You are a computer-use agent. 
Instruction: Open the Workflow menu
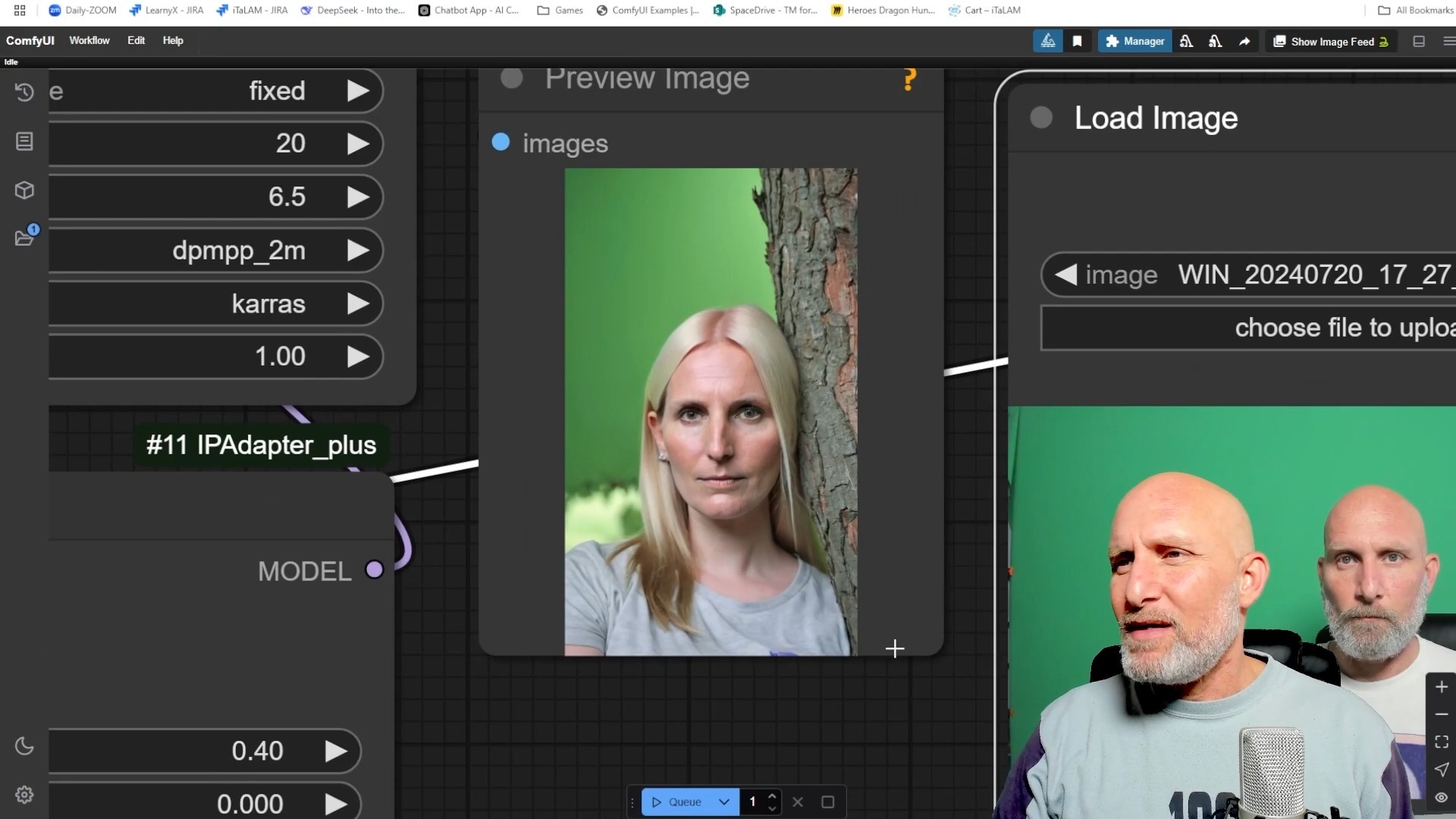click(x=89, y=41)
